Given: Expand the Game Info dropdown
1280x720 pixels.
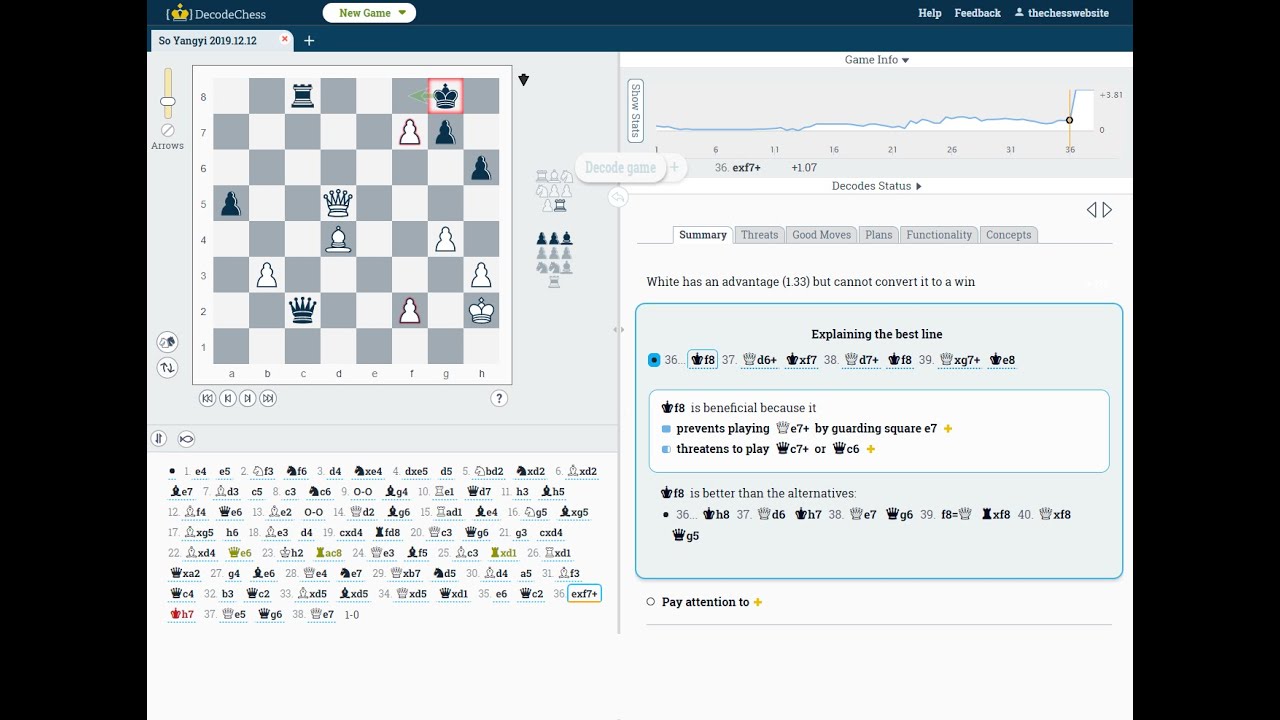Looking at the screenshot, I should coord(877,60).
